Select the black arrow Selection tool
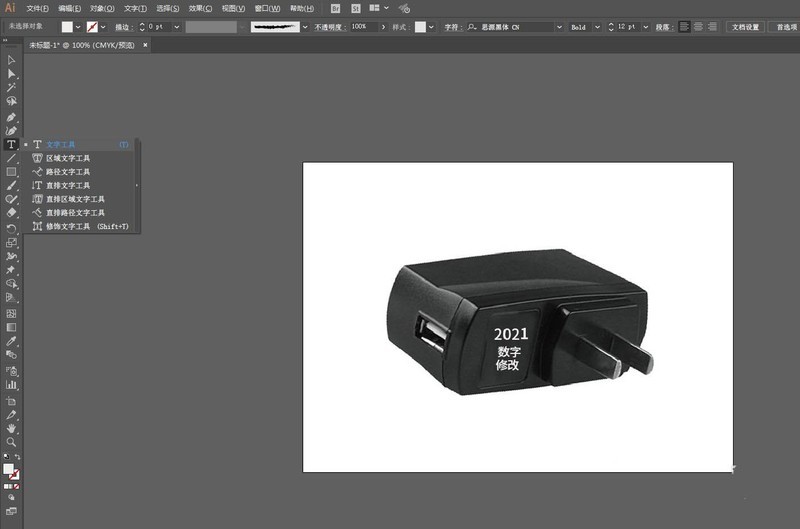The height and width of the screenshot is (529, 800). pos(11,60)
